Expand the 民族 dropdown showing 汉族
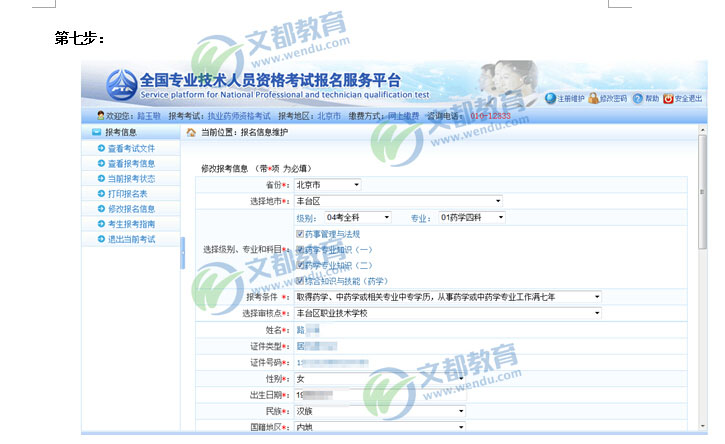The height and width of the screenshot is (444, 725). [x=380, y=411]
